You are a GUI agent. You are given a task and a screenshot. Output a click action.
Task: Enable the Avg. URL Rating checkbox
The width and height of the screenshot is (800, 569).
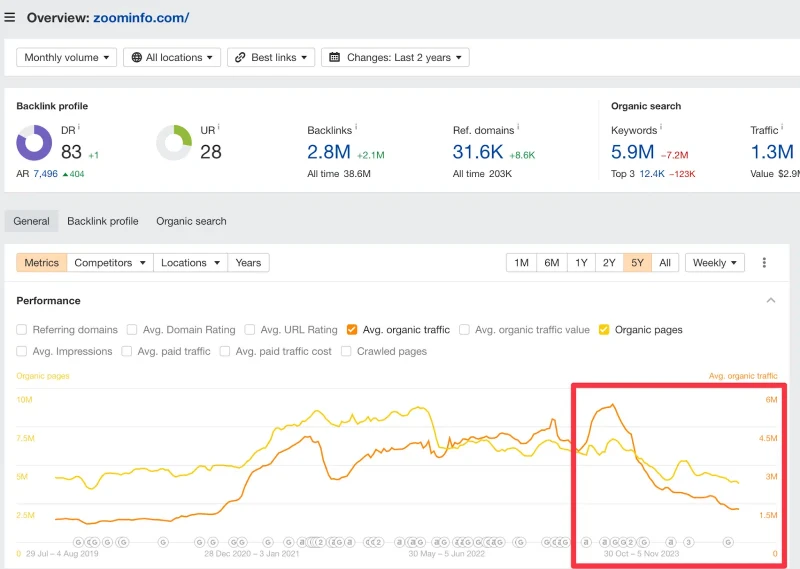(x=249, y=330)
